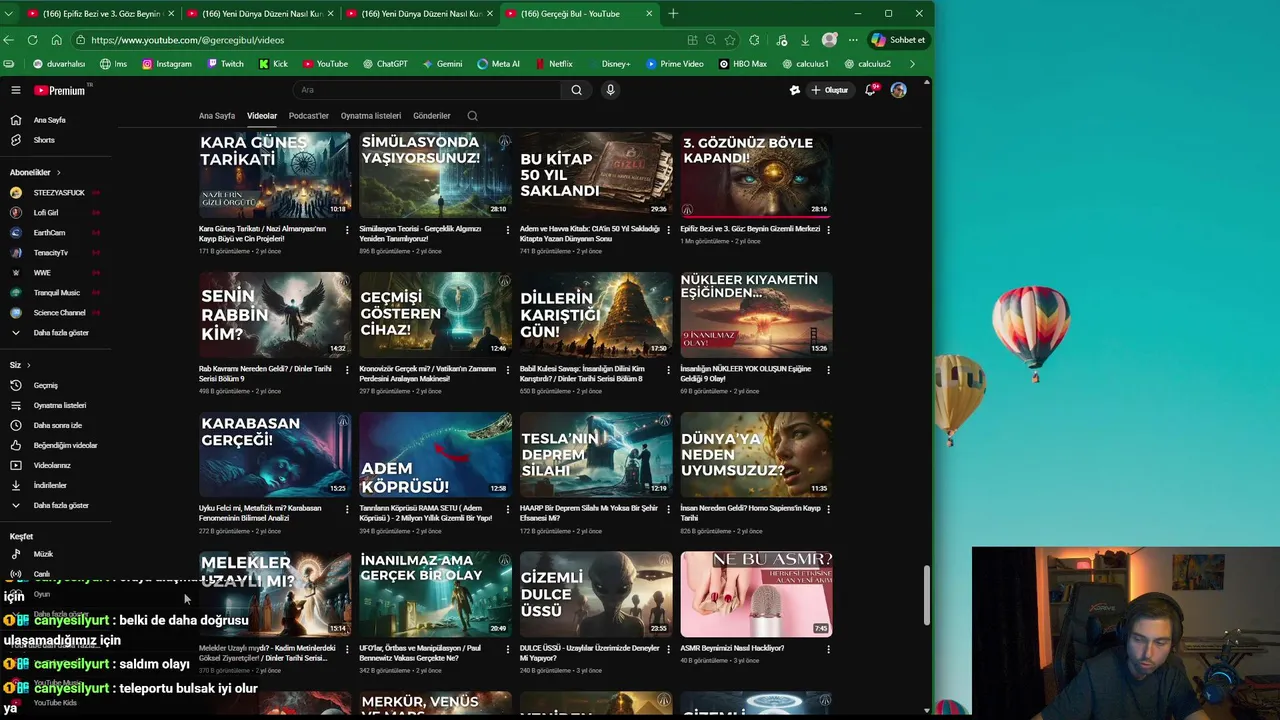
Task: Switch to the Ana Sayfa channel tab
Action: pos(217,116)
